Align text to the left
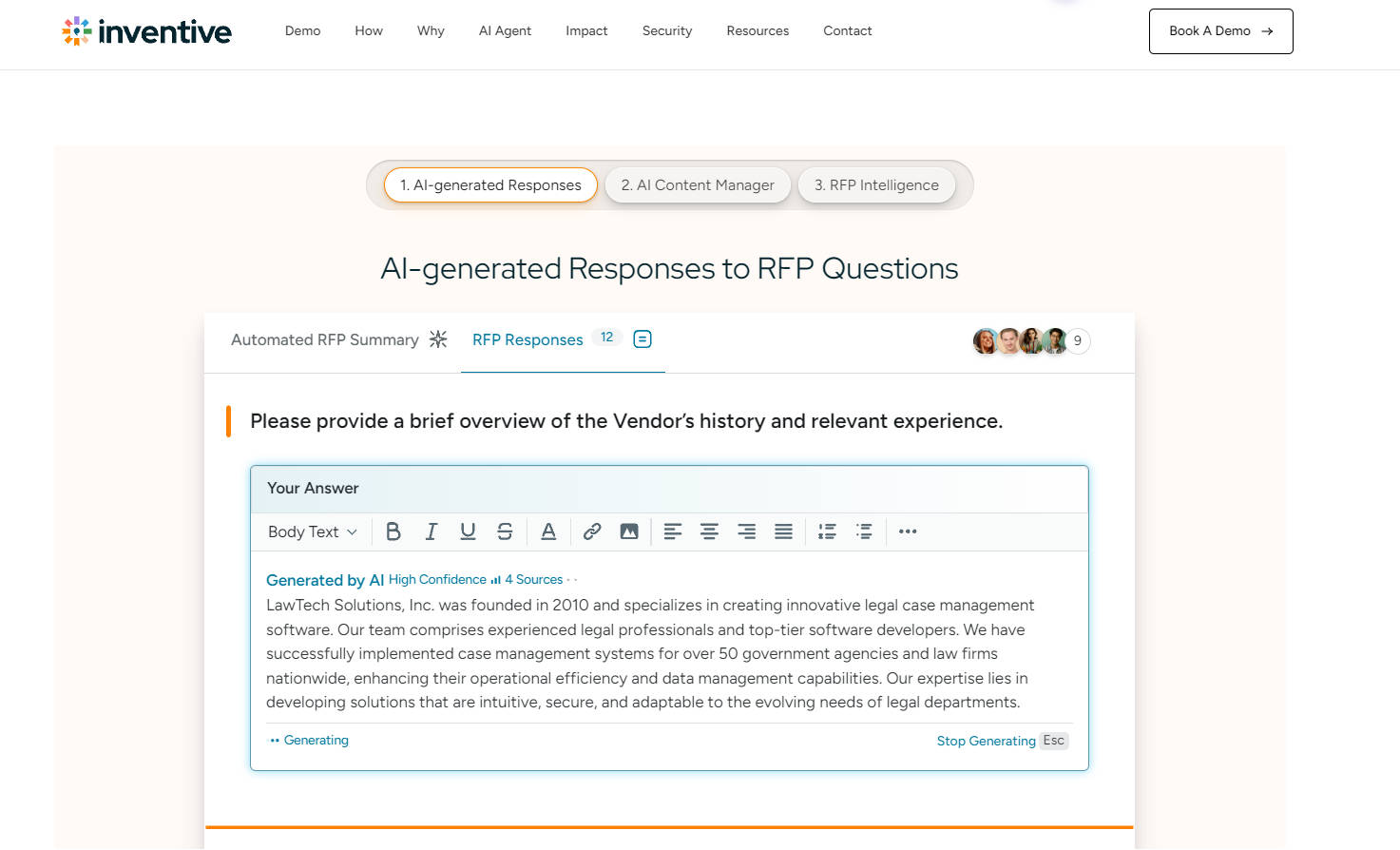Image resolution: width=1400 pixels, height=850 pixels. [673, 531]
